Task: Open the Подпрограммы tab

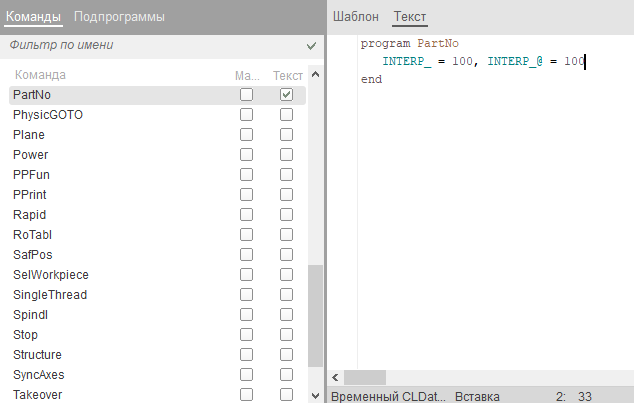Action: (119, 17)
